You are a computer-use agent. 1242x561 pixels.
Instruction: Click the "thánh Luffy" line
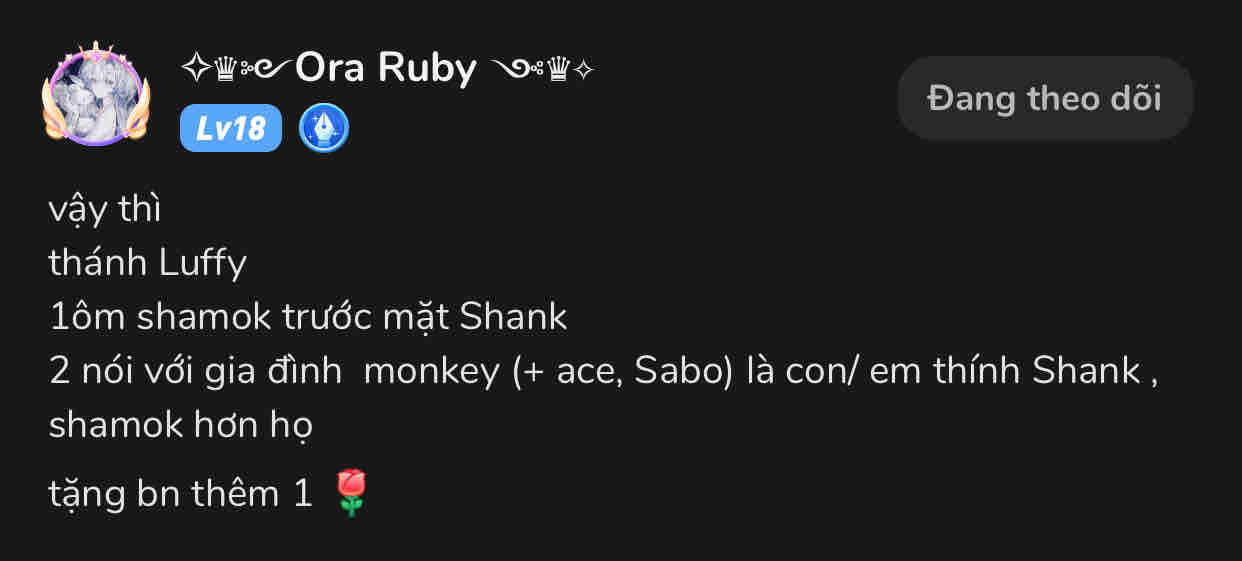[147, 263]
